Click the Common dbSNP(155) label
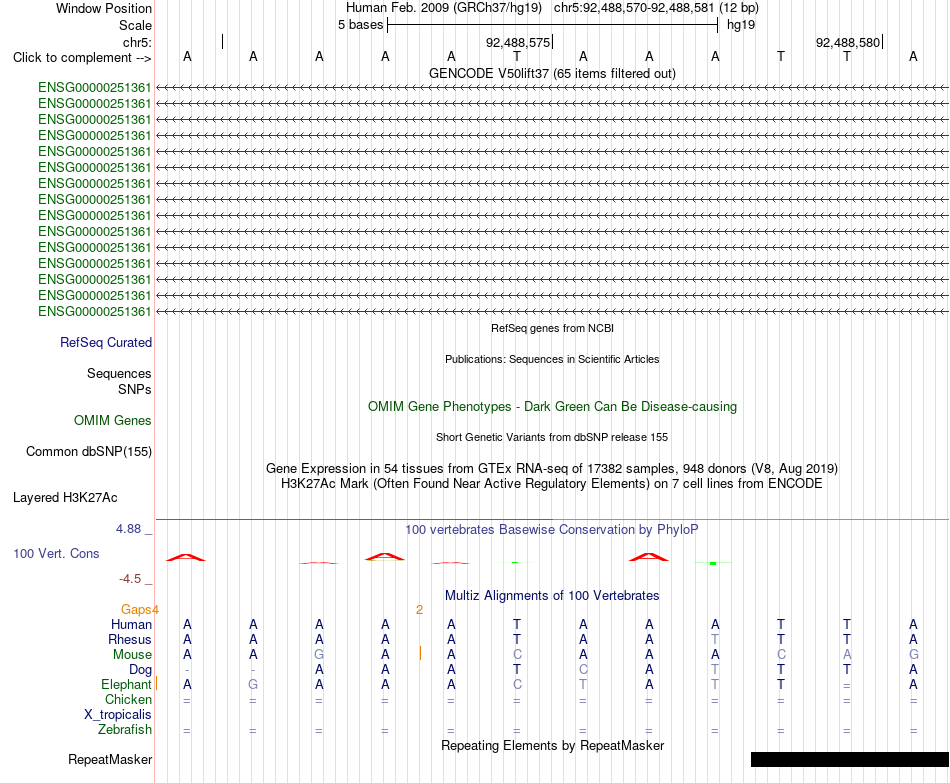Screen dimensions: 950x783 coord(89,451)
